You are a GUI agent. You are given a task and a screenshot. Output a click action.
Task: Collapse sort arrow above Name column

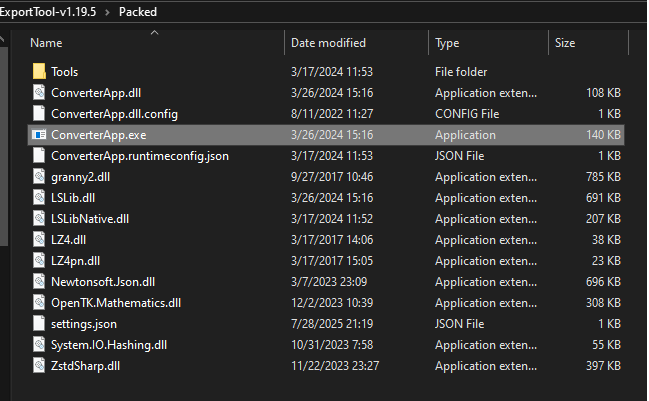154,32
